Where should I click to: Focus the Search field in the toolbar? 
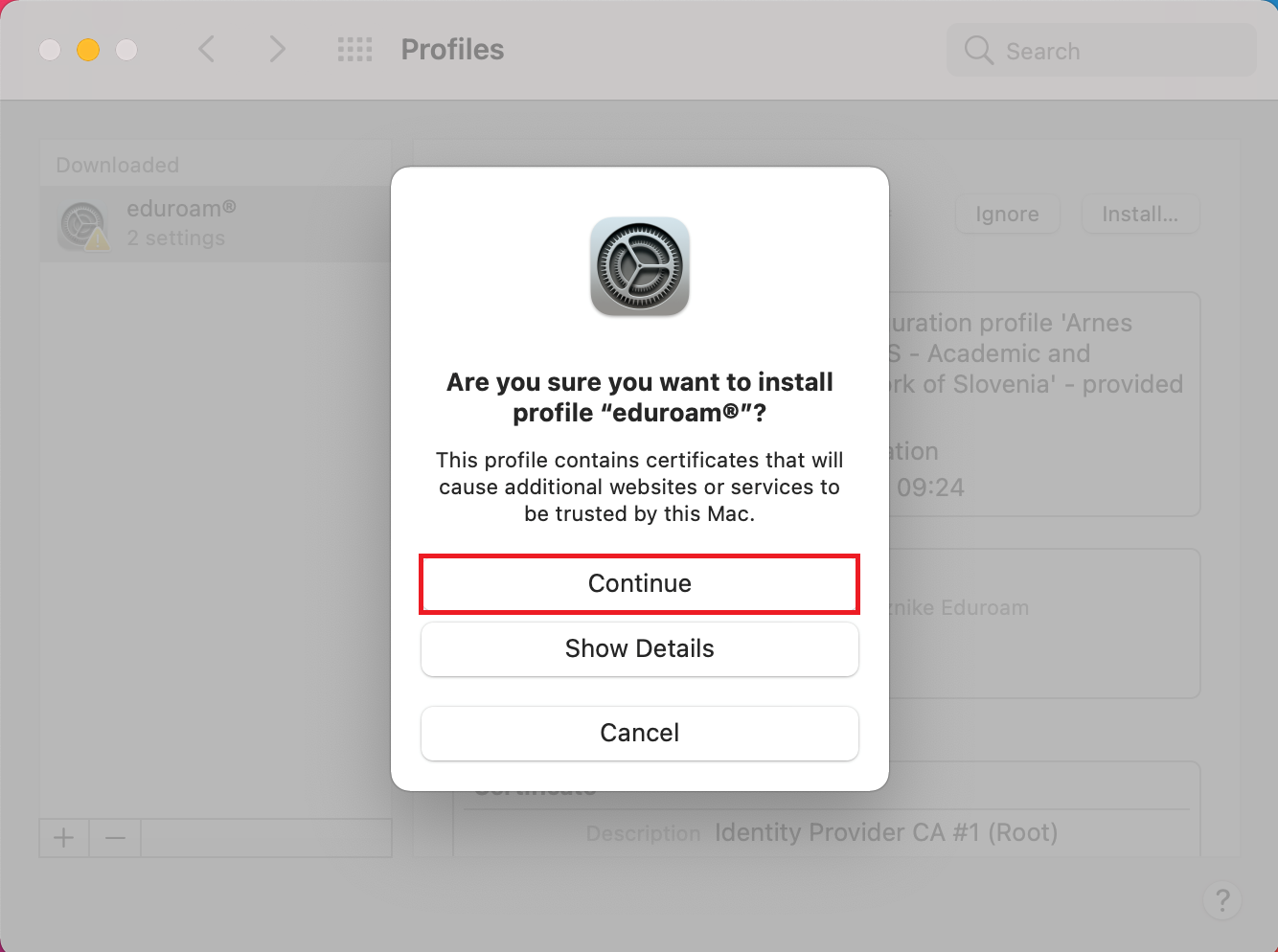(1102, 50)
